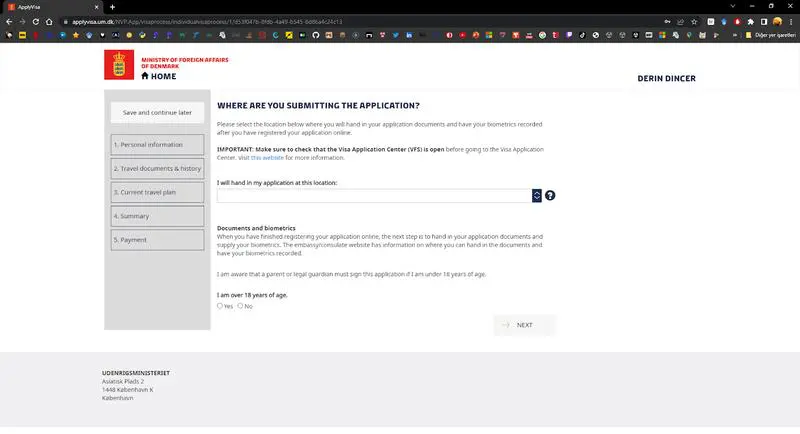800x434 pixels.
Task: Click the help question mark icon
Action: click(550, 195)
